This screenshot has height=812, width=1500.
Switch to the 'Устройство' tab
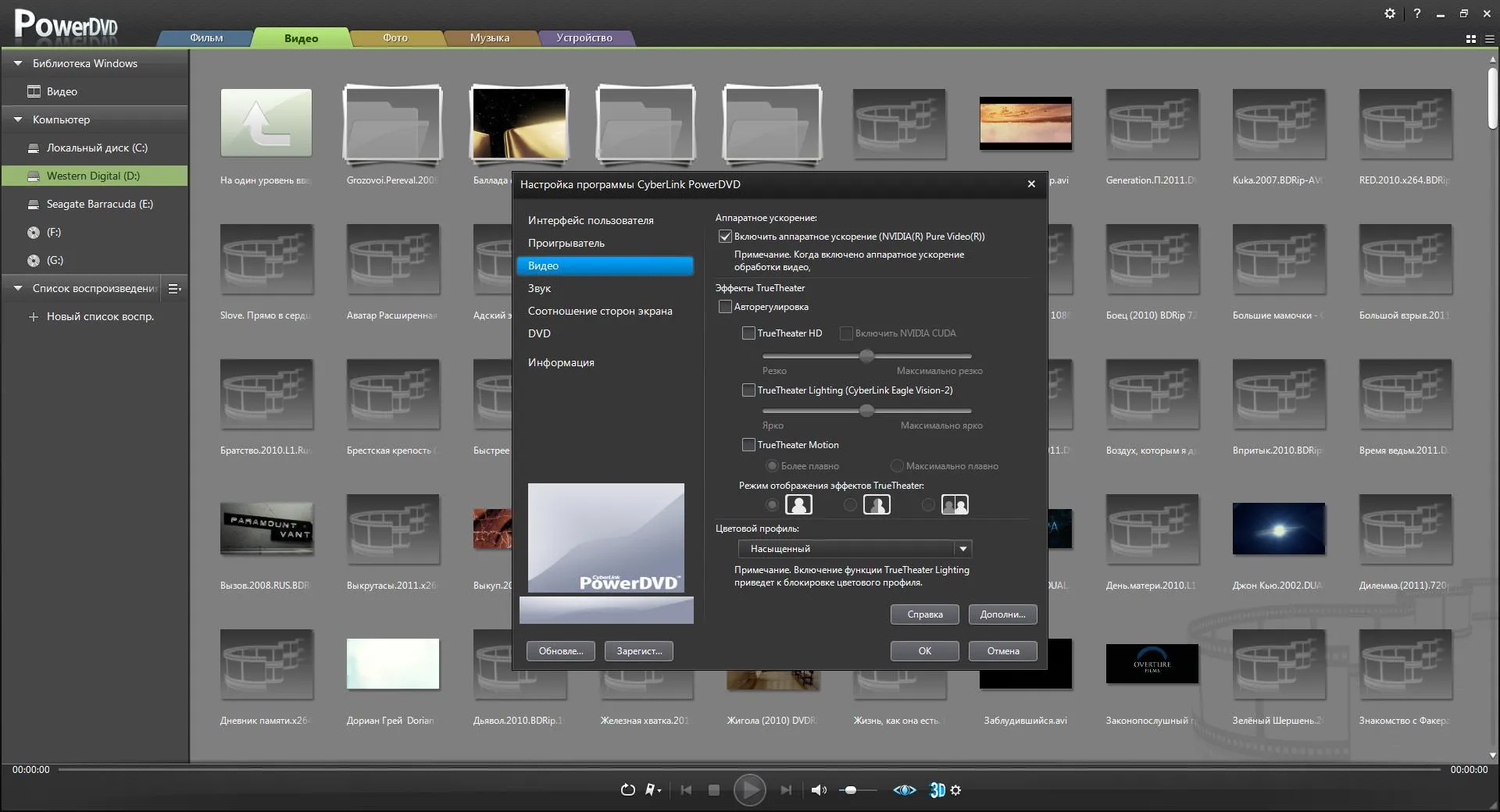click(x=584, y=38)
